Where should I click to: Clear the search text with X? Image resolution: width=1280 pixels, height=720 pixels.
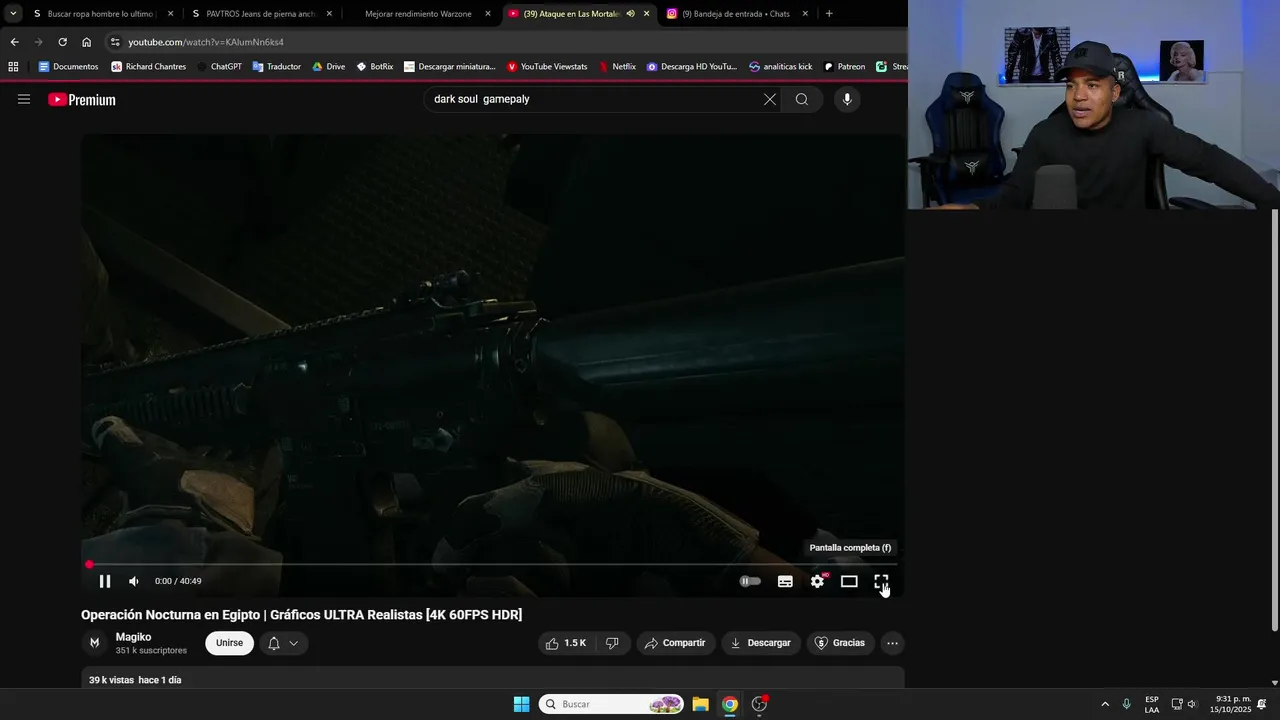[770, 99]
